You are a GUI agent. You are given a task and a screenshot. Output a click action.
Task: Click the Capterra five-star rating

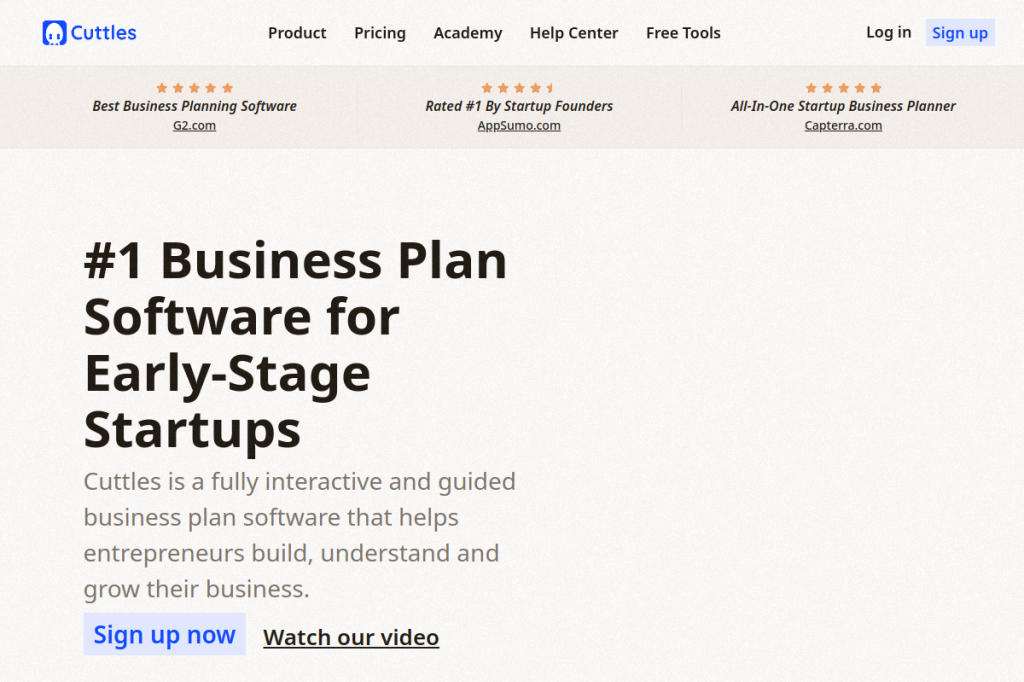(843, 88)
